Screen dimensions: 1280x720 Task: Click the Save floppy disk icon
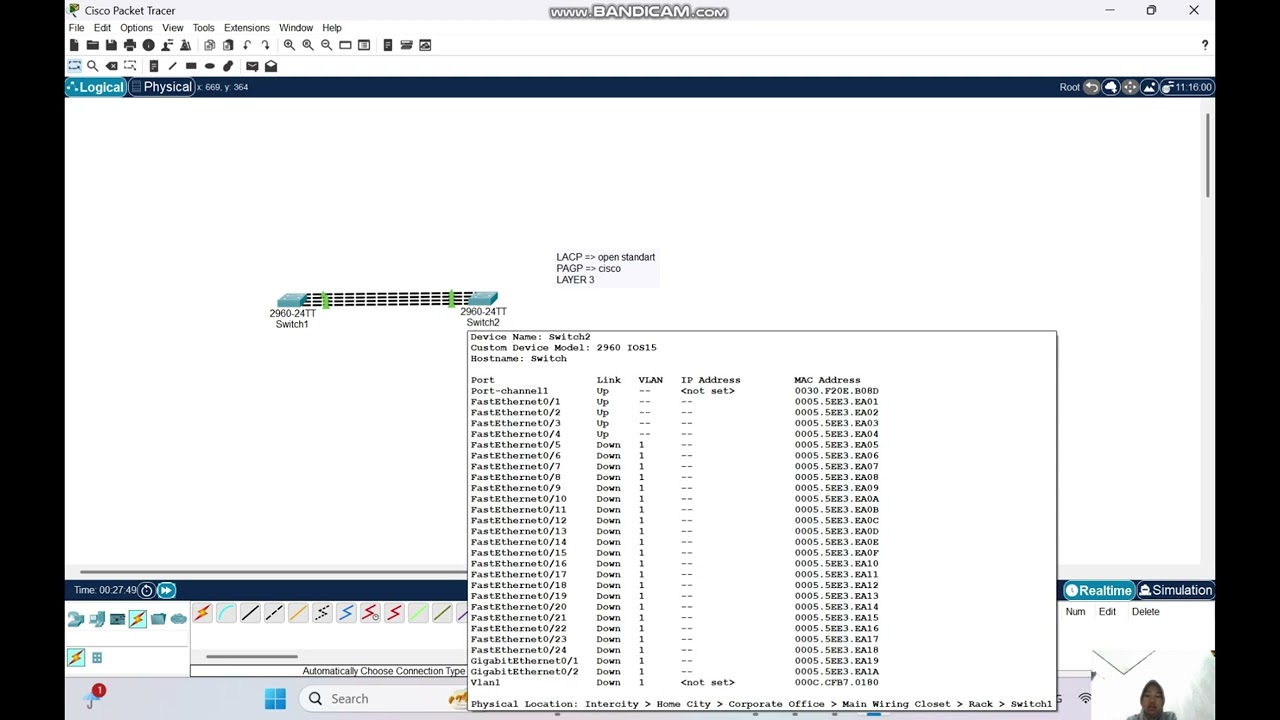[111, 45]
